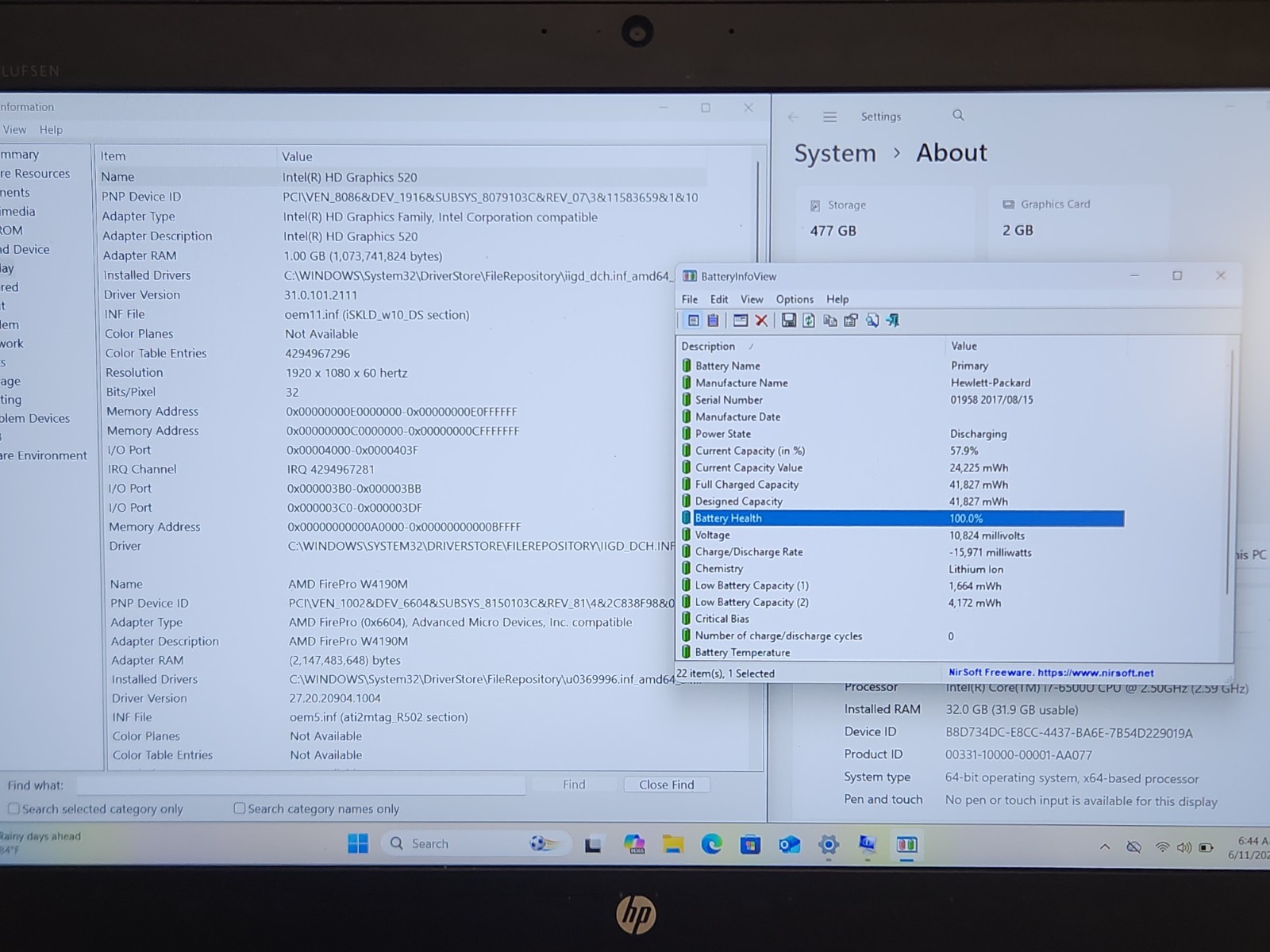The image size is (1270, 952).
Task: Select the Installed RAM line in Settings
Action: tap(961, 710)
